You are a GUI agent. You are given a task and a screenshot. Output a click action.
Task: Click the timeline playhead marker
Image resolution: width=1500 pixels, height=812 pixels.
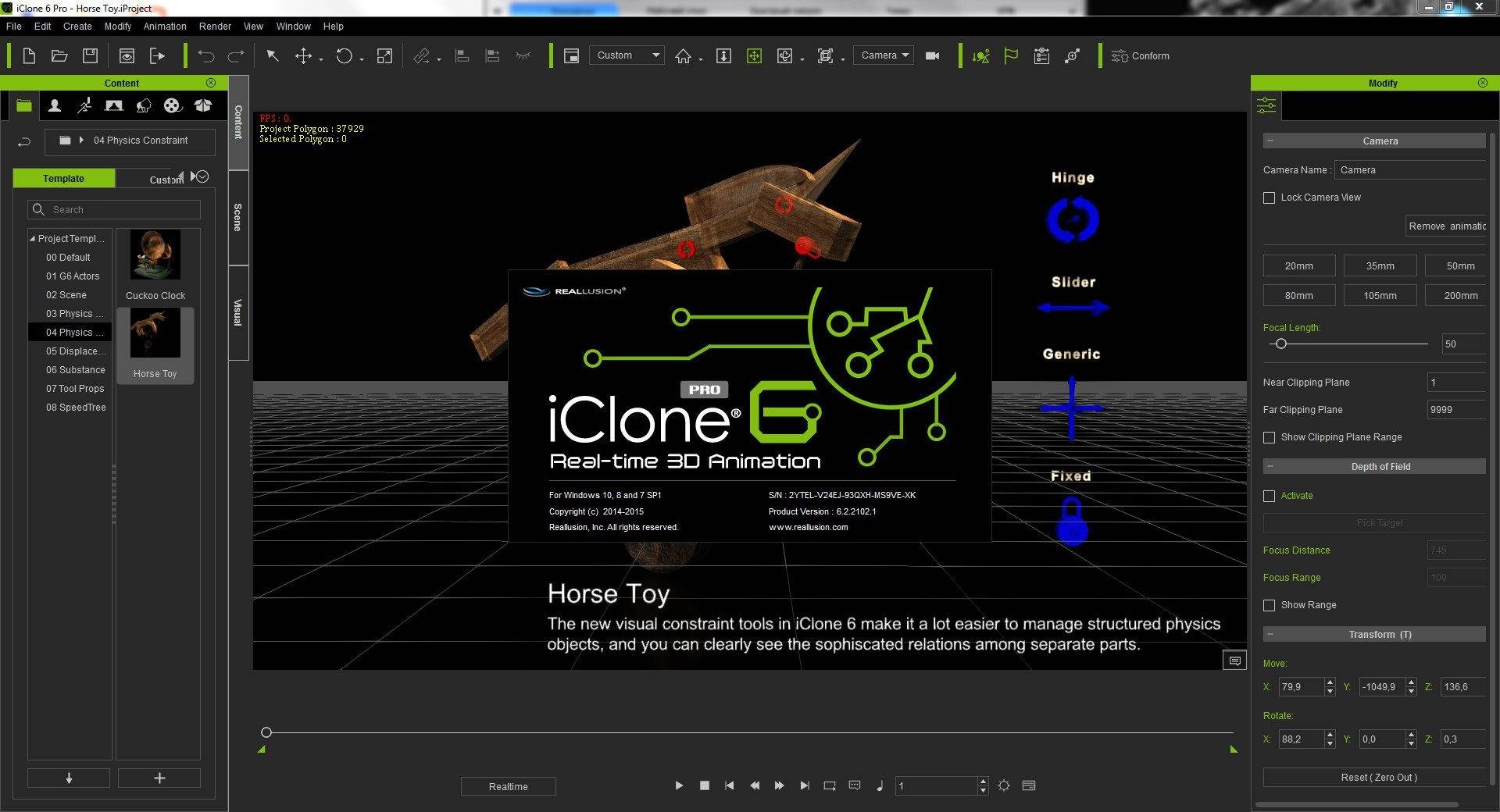tap(266, 732)
